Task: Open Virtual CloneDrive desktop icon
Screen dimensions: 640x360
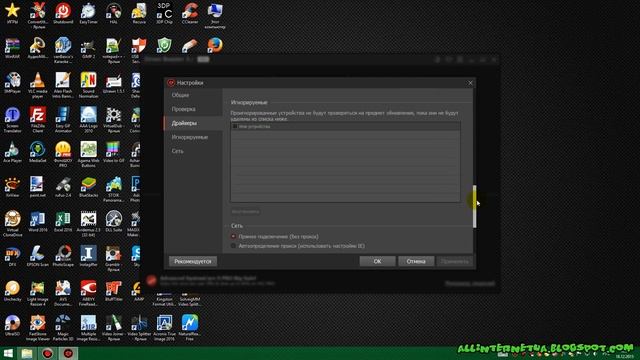Action: 12,224
